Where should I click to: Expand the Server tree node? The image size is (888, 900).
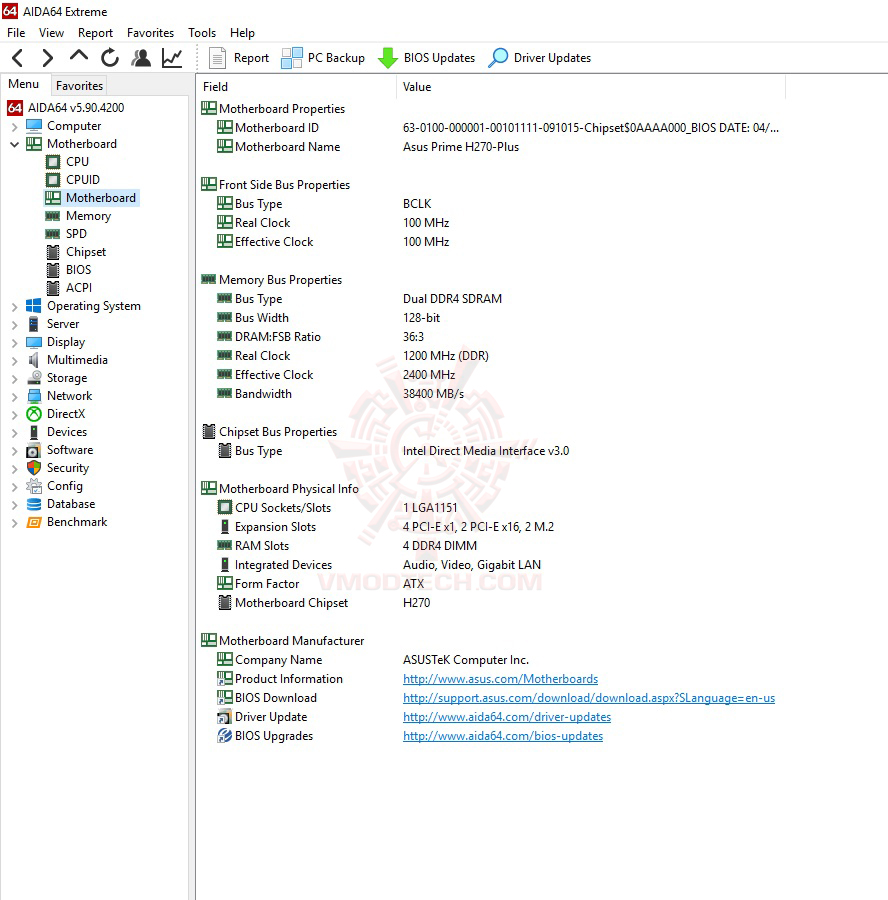(15, 324)
